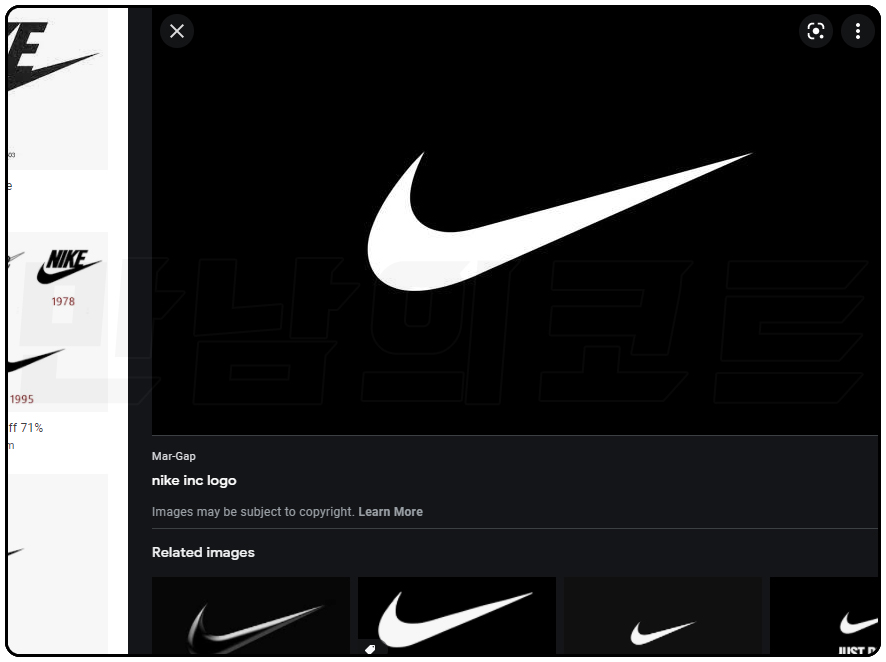Select the partially visible Just Do It related image

824,616
